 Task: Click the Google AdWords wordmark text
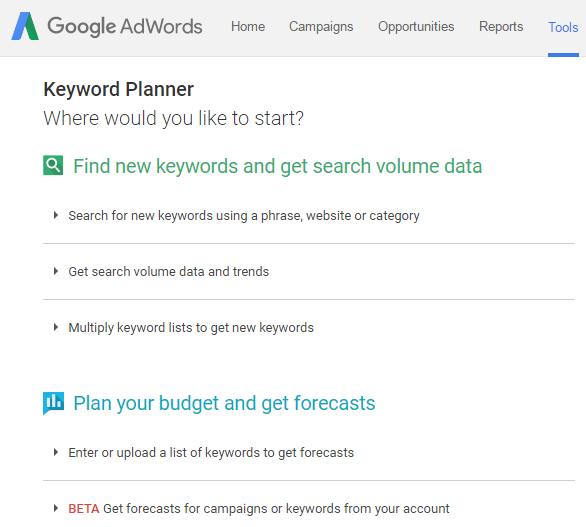click(x=124, y=27)
